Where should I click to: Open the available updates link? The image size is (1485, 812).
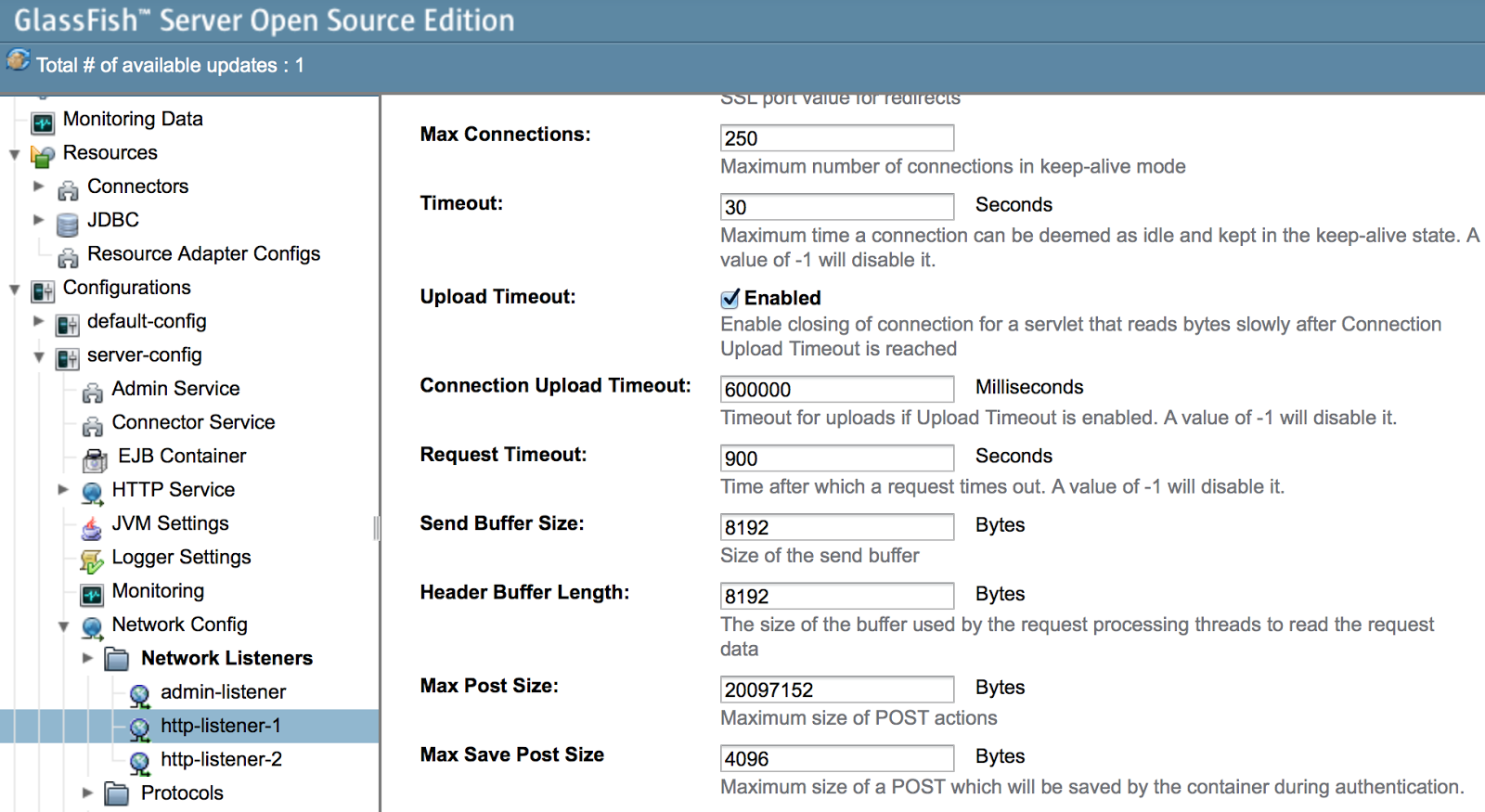point(170,65)
